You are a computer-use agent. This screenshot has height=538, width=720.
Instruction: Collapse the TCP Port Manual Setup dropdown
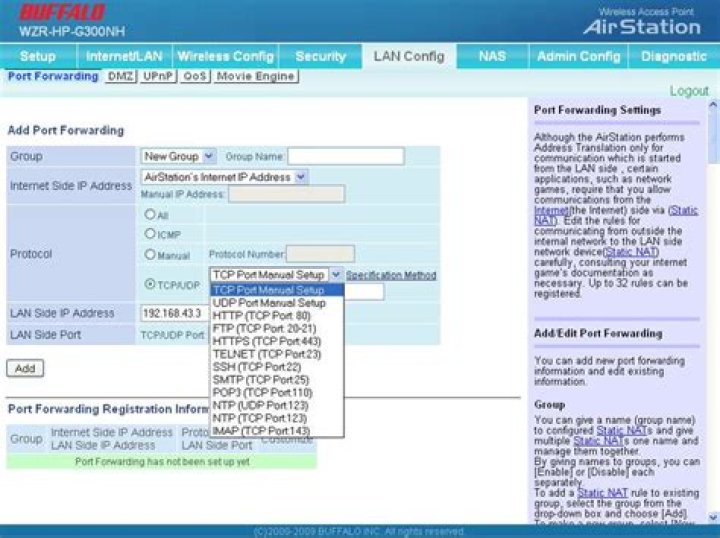335,274
